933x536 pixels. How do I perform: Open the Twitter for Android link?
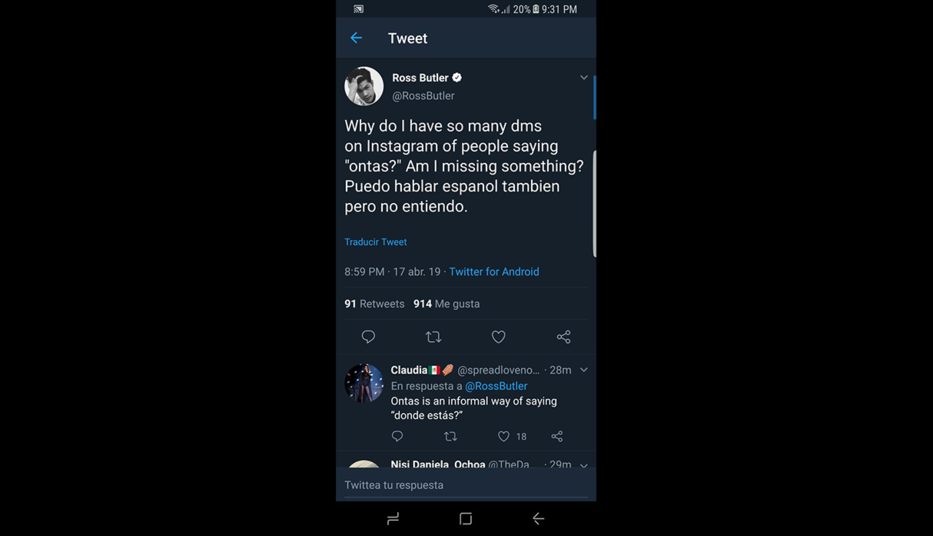click(x=494, y=272)
